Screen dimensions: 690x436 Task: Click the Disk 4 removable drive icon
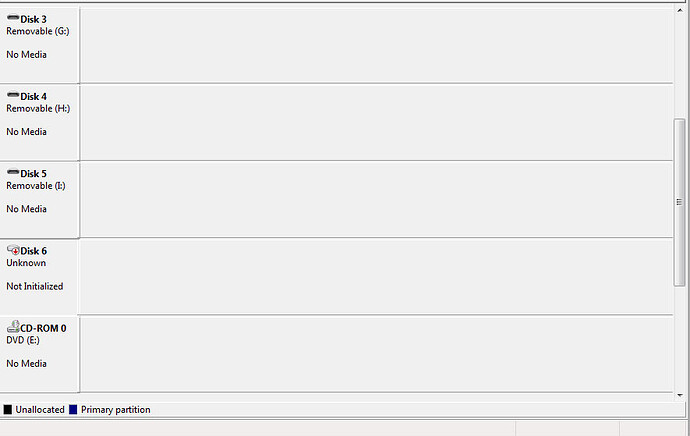click(13, 95)
